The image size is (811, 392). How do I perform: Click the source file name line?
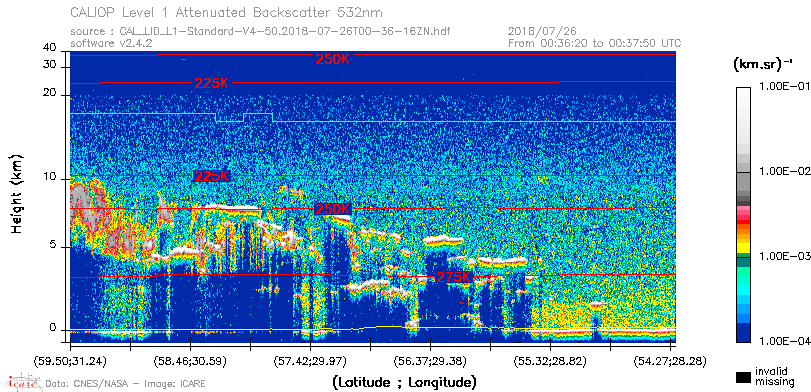[x=260, y=32]
